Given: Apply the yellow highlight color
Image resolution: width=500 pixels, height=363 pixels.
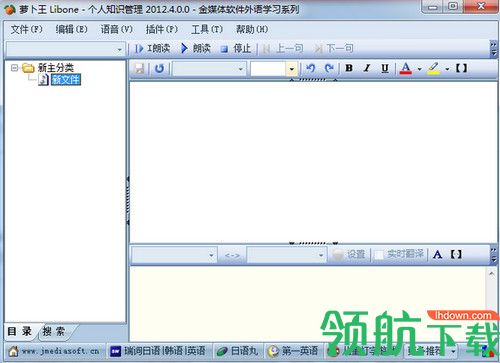Looking at the screenshot, I should click(x=433, y=68).
